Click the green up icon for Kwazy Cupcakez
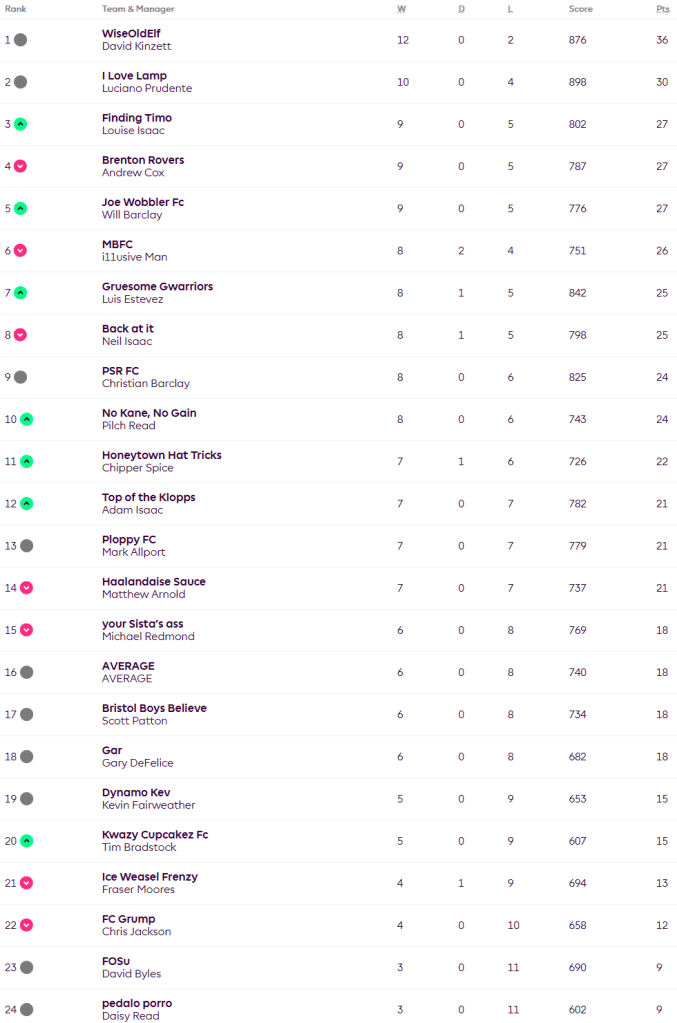Screen dimensions: 677x1023 (27, 841)
